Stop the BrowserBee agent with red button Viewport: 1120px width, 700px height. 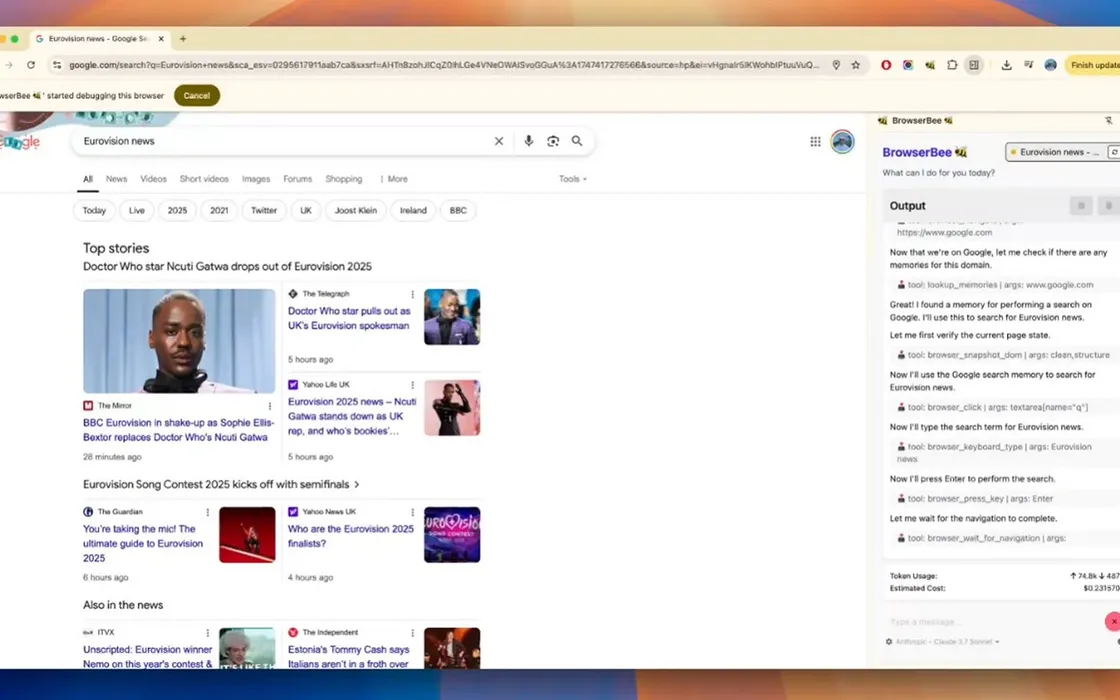coord(1112,621)
